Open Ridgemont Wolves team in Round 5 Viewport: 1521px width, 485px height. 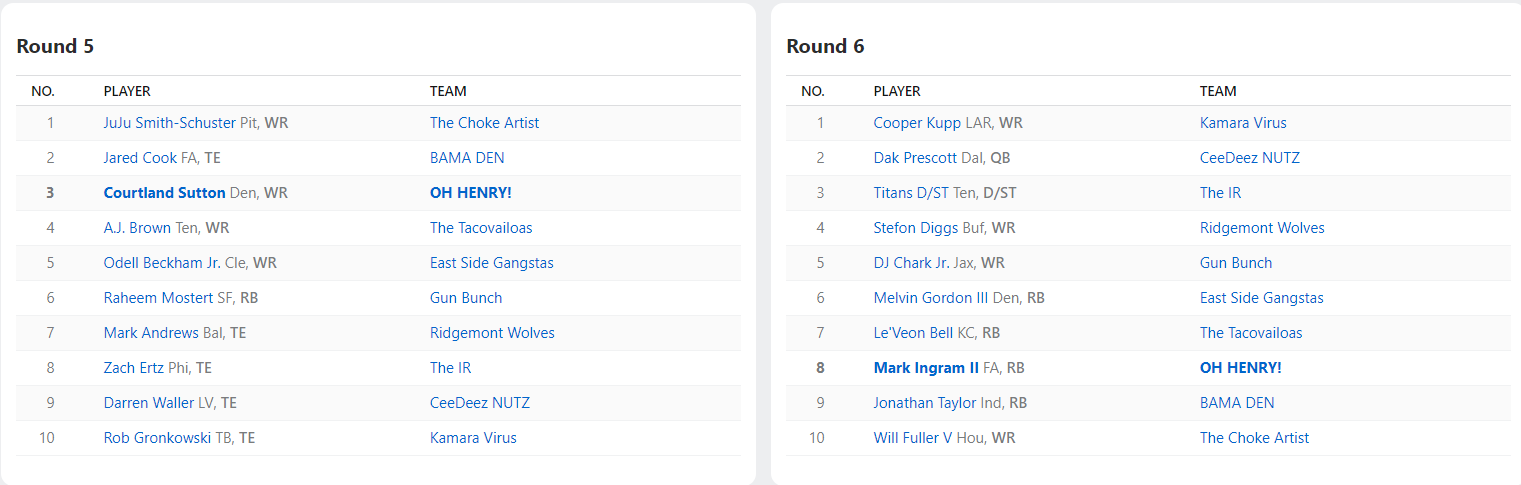tap(492, 333)
